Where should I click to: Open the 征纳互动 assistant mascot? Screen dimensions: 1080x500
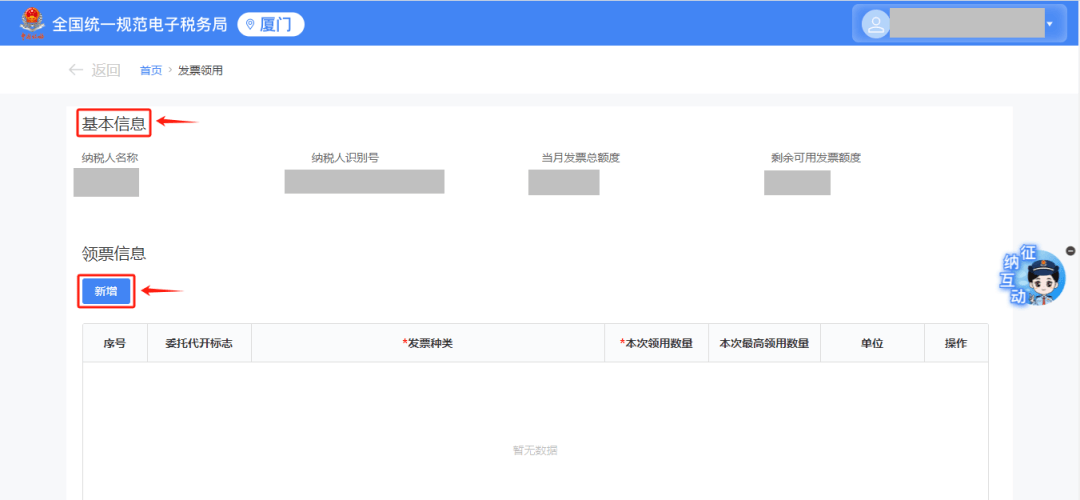[1033, 277]
